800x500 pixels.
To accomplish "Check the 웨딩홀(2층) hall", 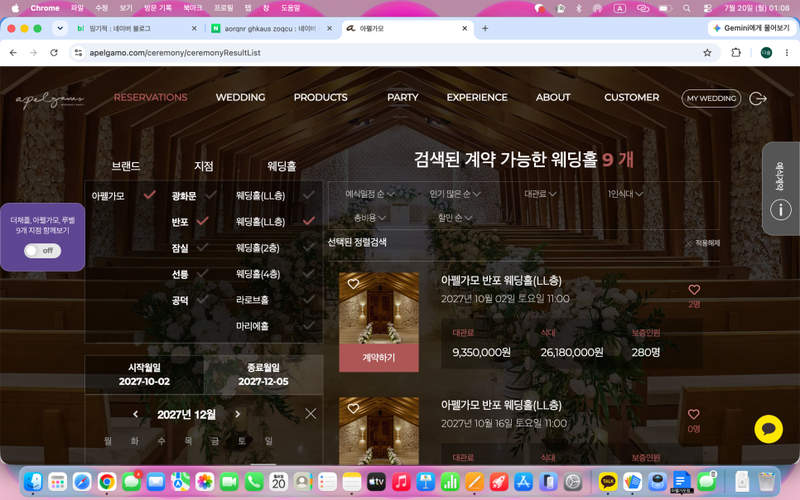I will 309,247.
